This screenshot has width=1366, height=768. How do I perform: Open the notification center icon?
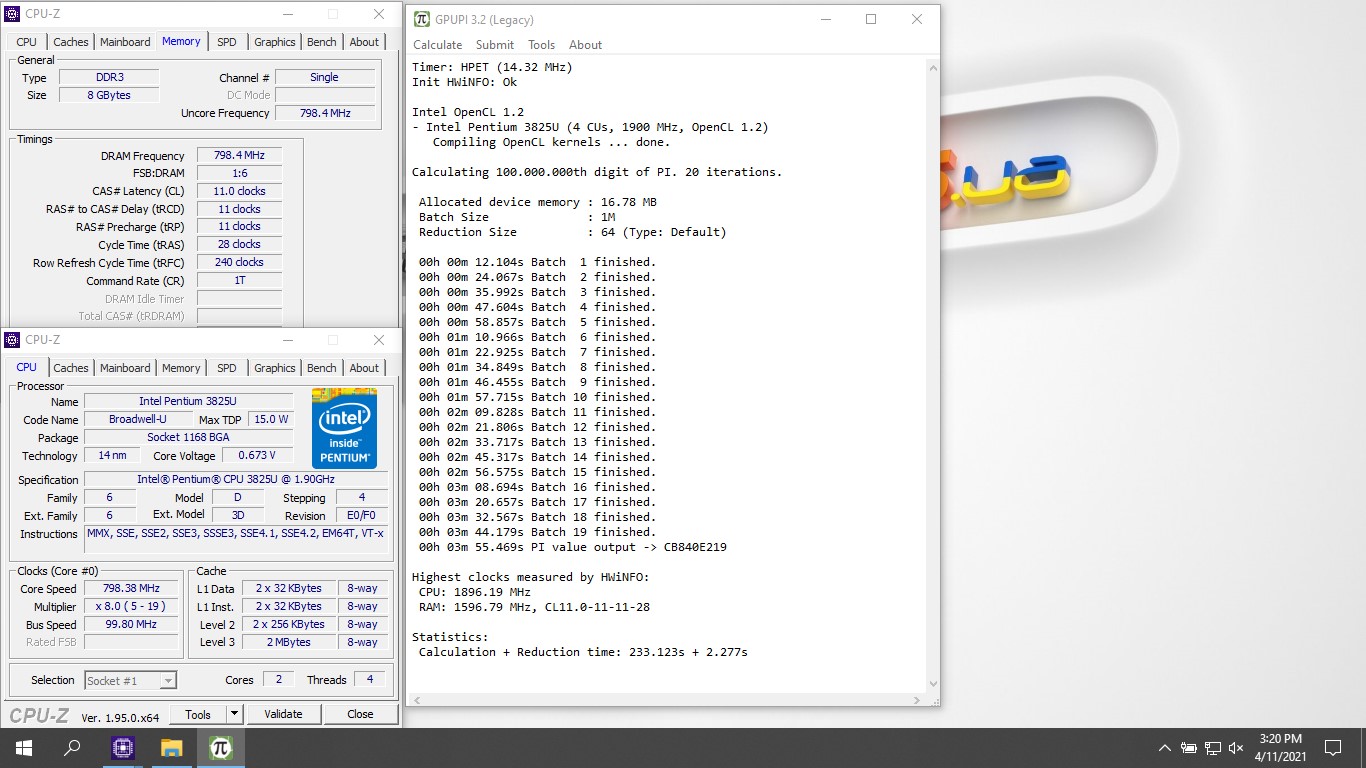click(x=1332, y=747)
